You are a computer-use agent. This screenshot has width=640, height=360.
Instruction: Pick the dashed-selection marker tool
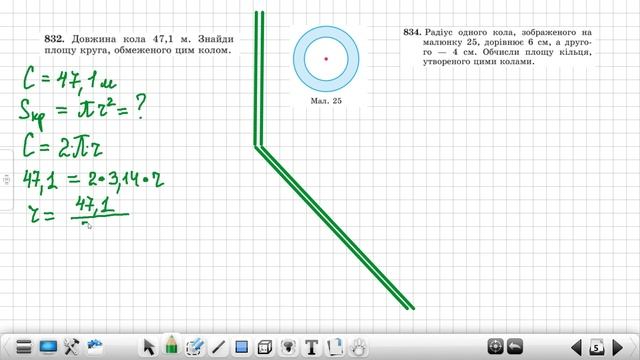[195, 347]
